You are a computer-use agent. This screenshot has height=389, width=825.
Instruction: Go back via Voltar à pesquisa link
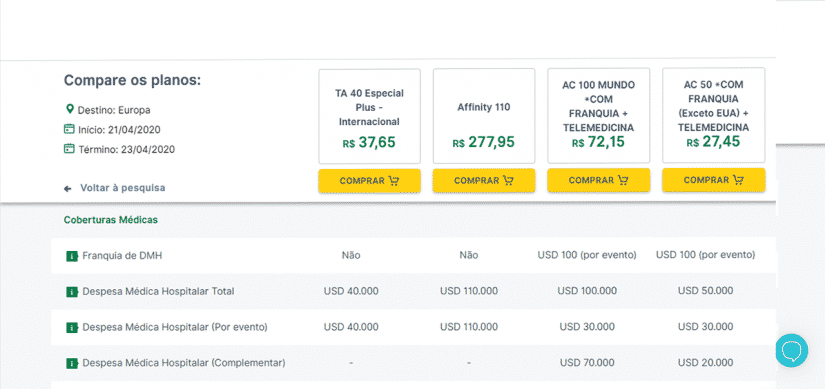click(123, 187)
